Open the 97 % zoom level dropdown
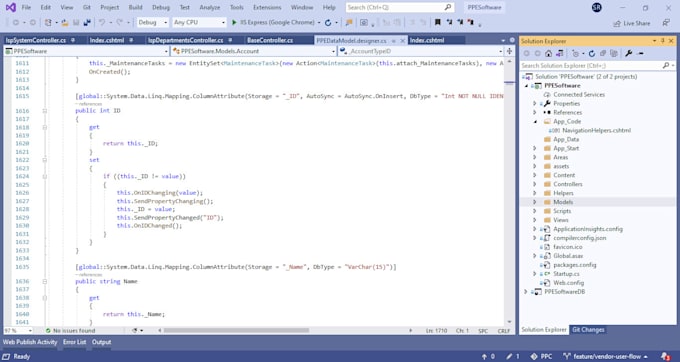Viewport: 680px width, 362px height. (x=18, y=331)
